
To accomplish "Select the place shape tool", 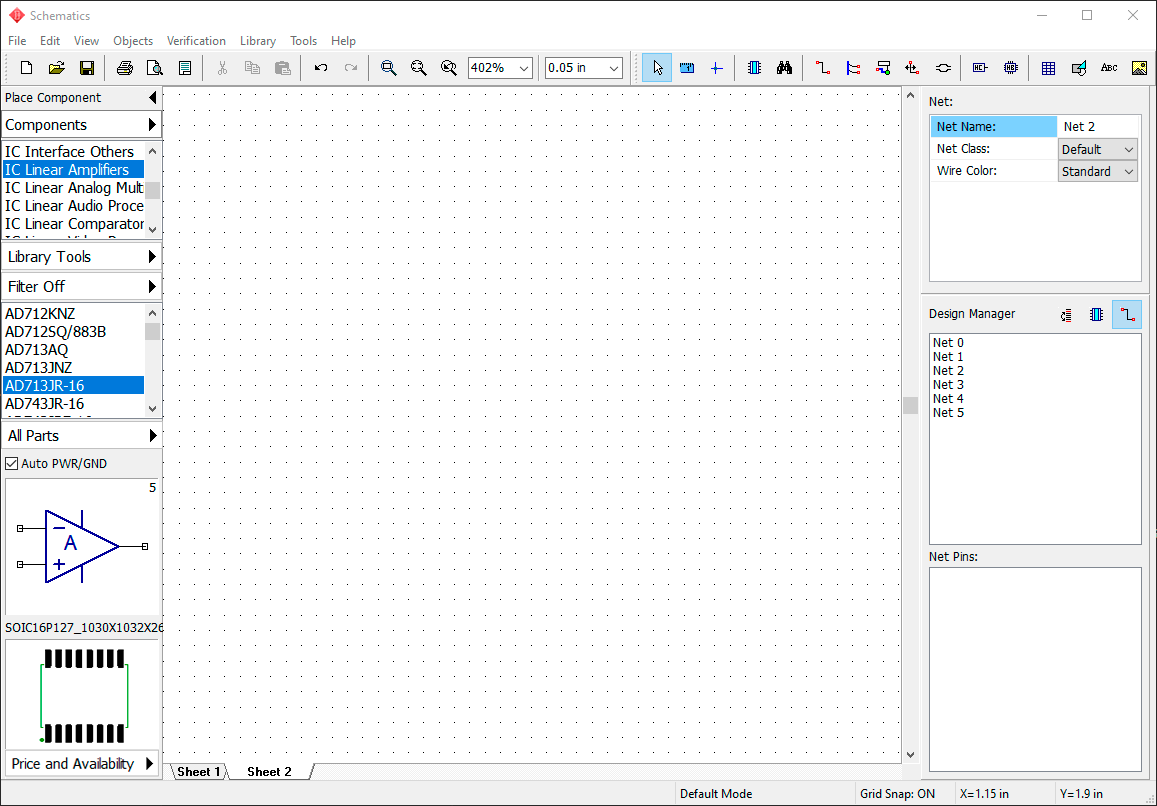I will [1078, 68].
